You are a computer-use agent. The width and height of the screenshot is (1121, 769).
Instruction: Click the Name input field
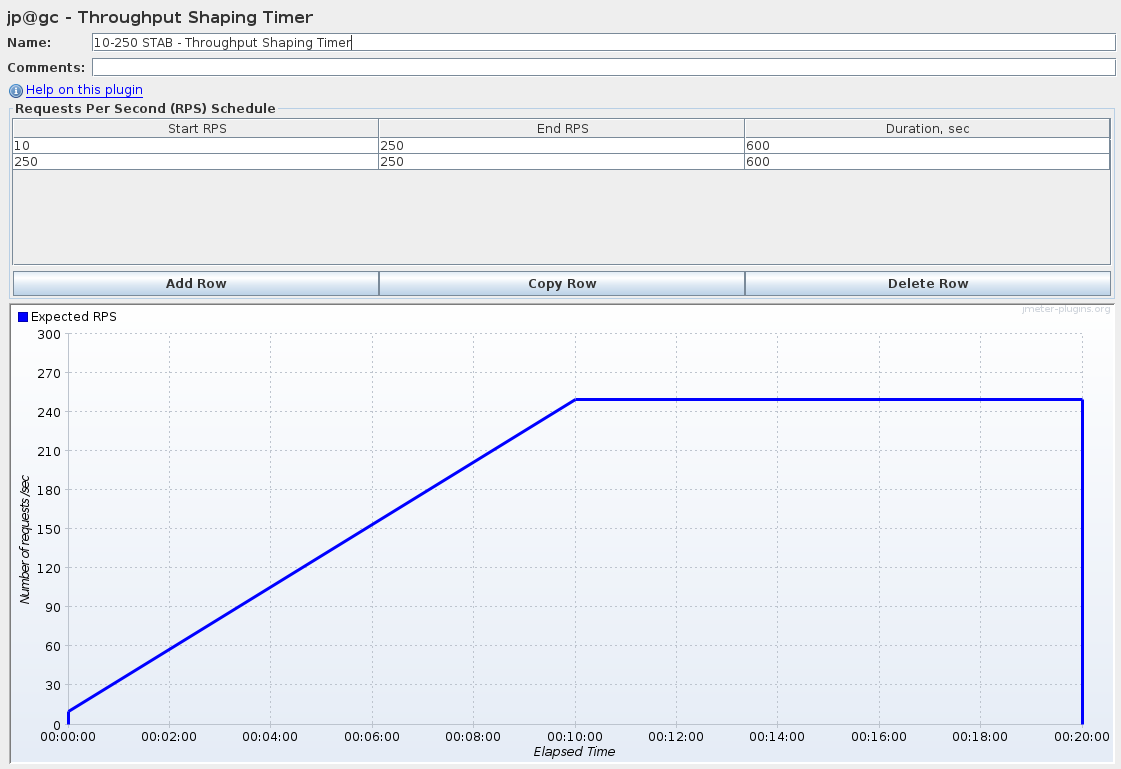[602, 42]
